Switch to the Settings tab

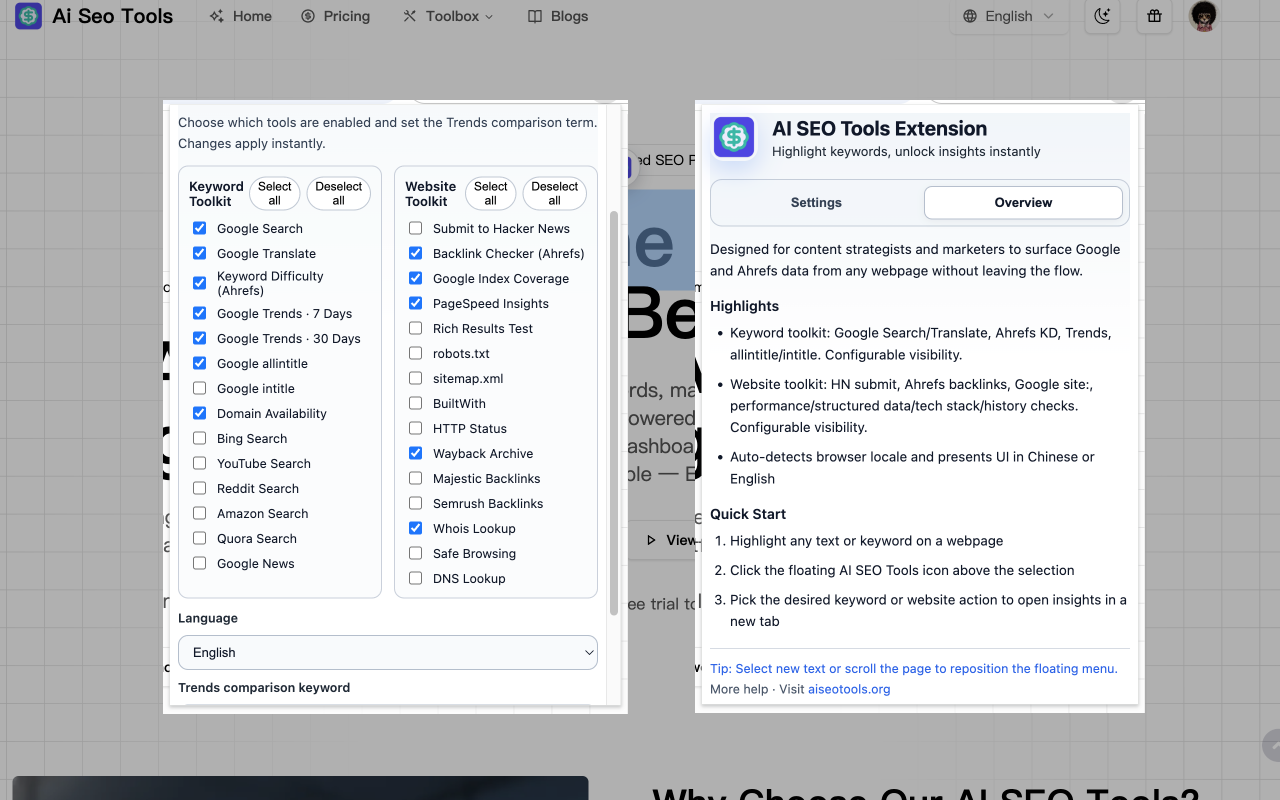(x=816, y=202)
